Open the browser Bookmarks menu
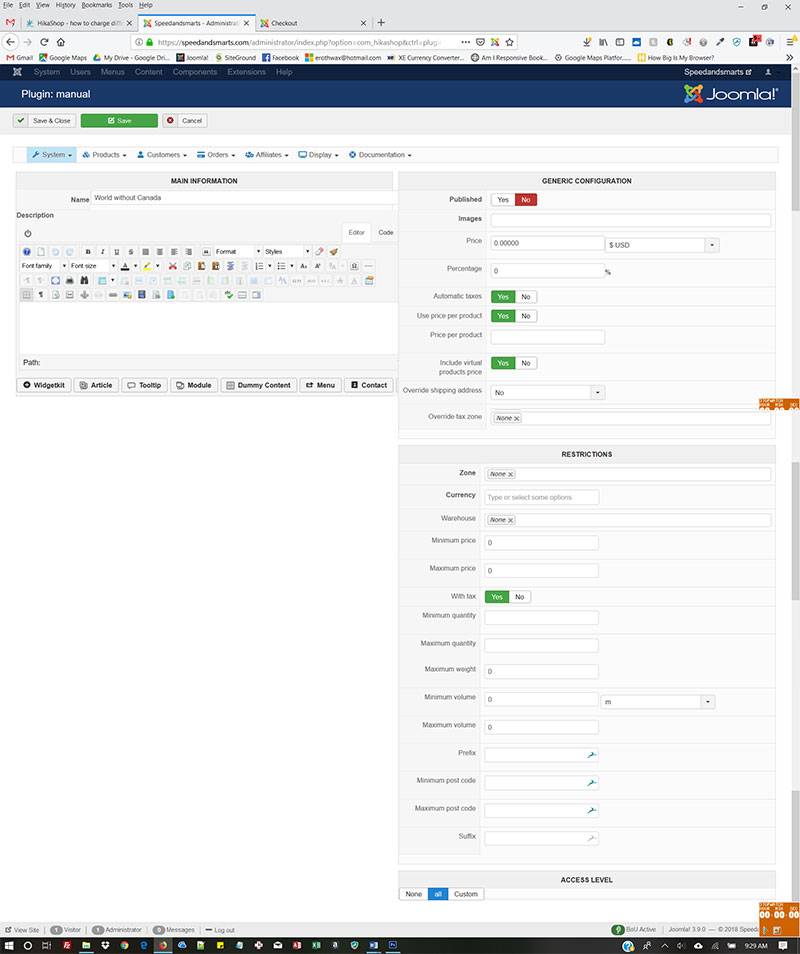Screen dimensions: 800x954 point(97,5)
